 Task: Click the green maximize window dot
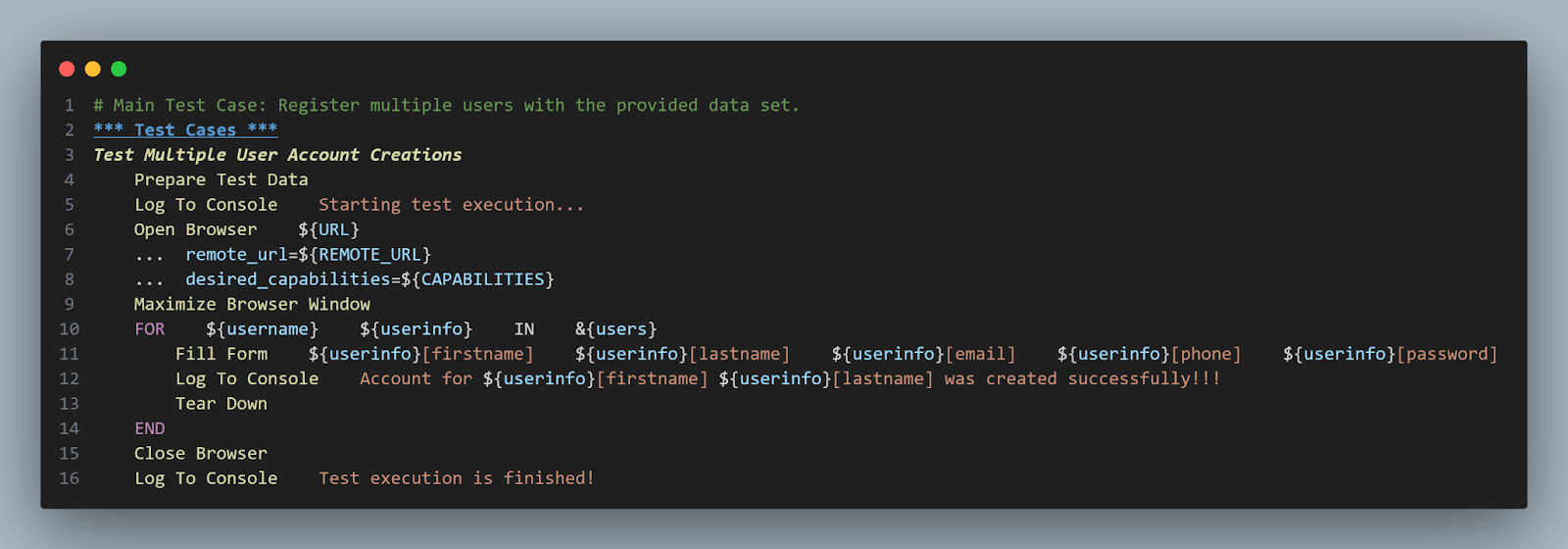[119, 69]
